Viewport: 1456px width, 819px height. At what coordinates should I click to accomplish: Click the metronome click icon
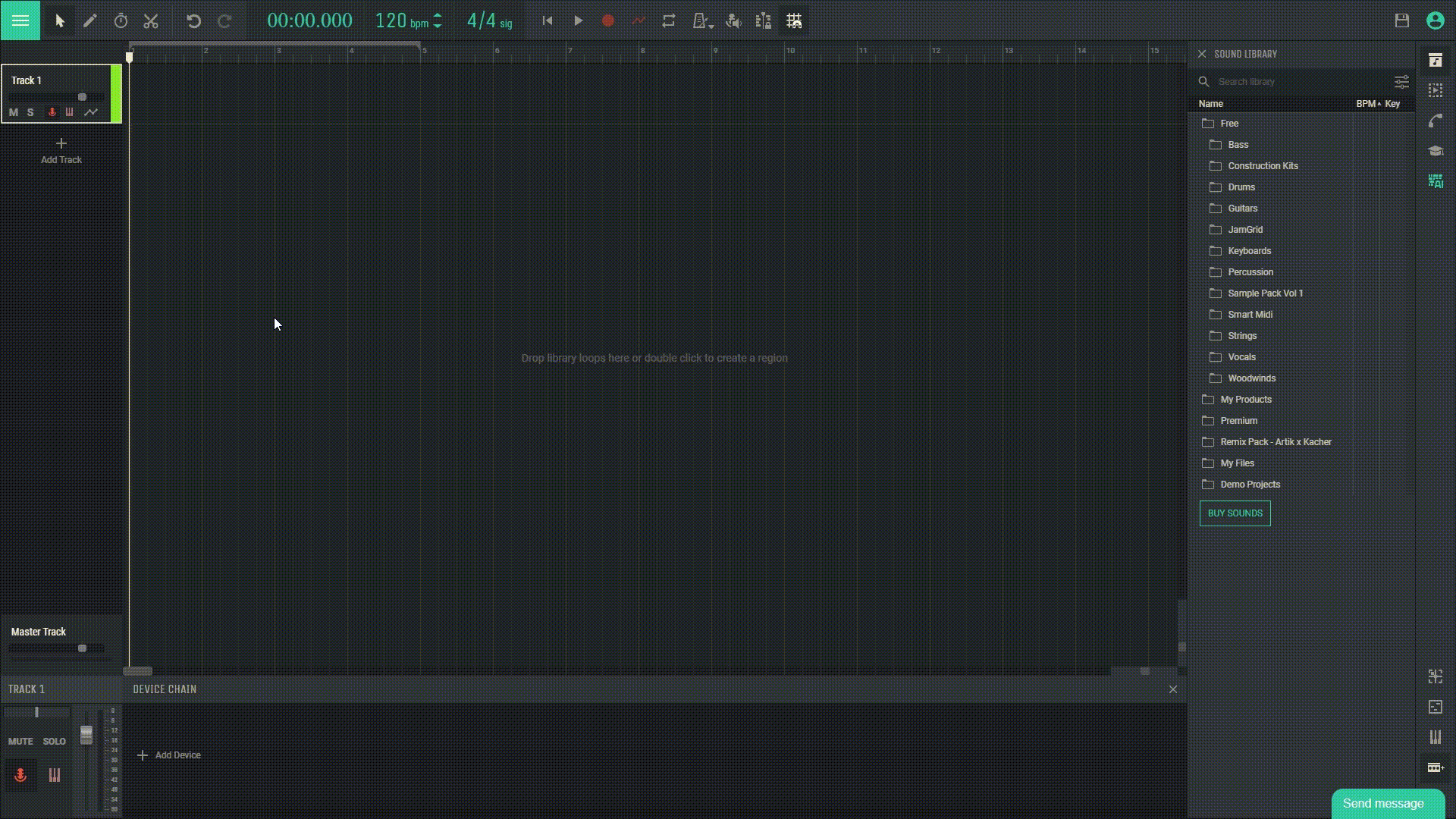(x=700, y=21)
